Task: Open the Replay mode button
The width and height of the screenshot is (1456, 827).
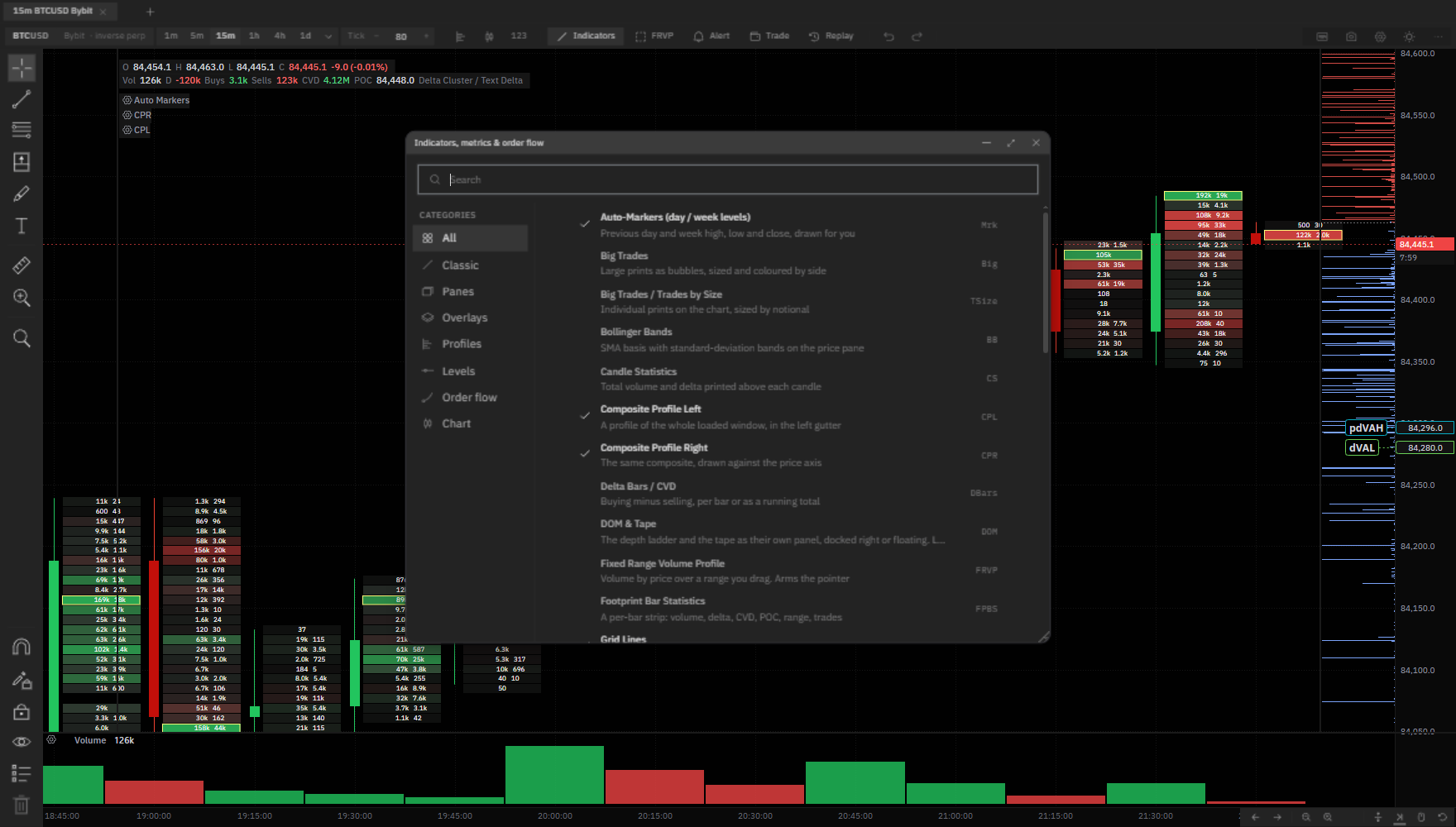Action: (831, 36)
